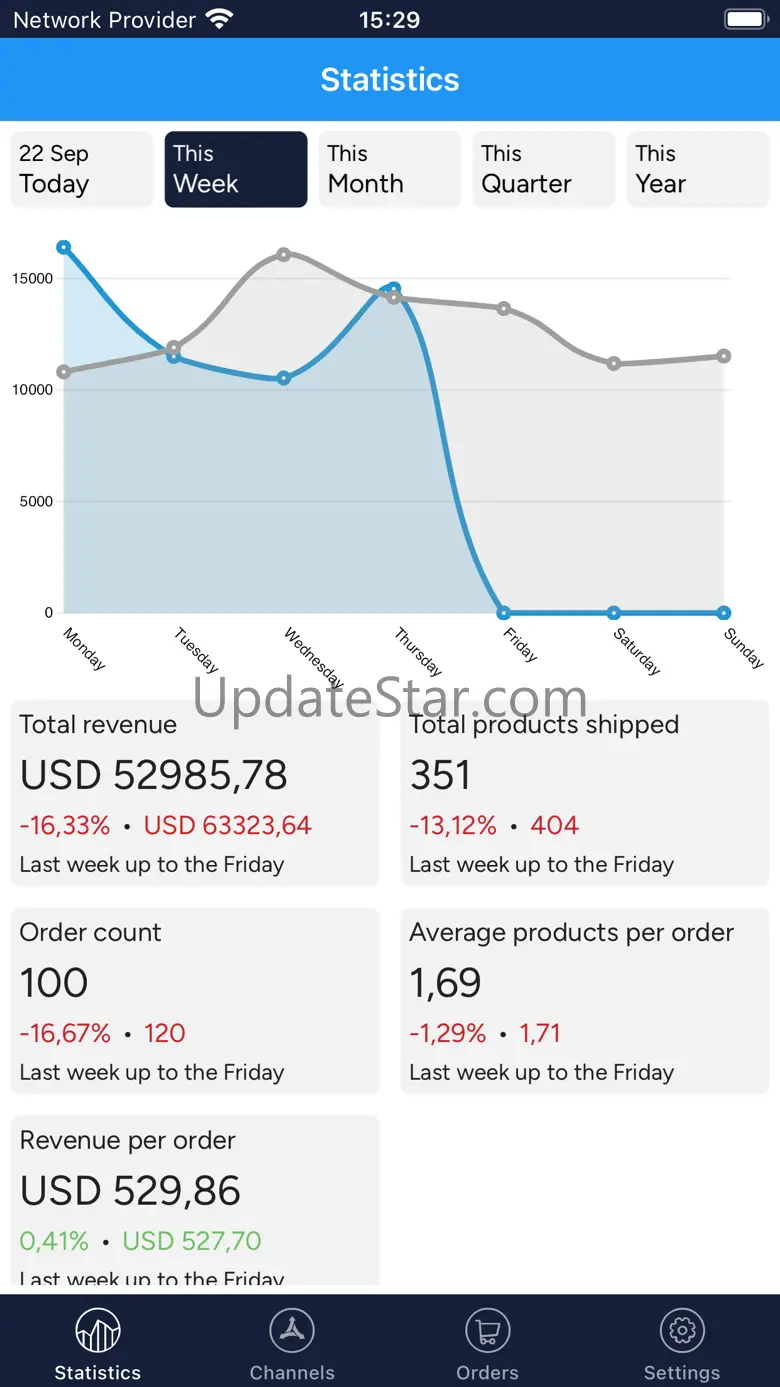
Task: Tap the gray Sunday data point
Action: [724, 356]
